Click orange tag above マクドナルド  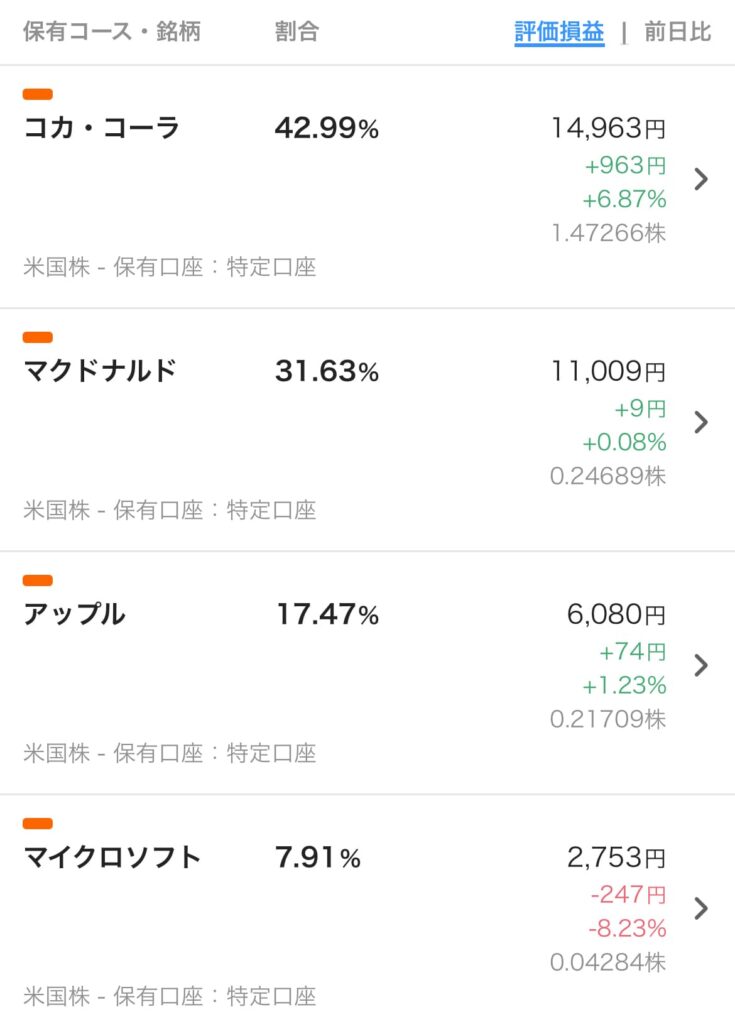pos(38,338)
